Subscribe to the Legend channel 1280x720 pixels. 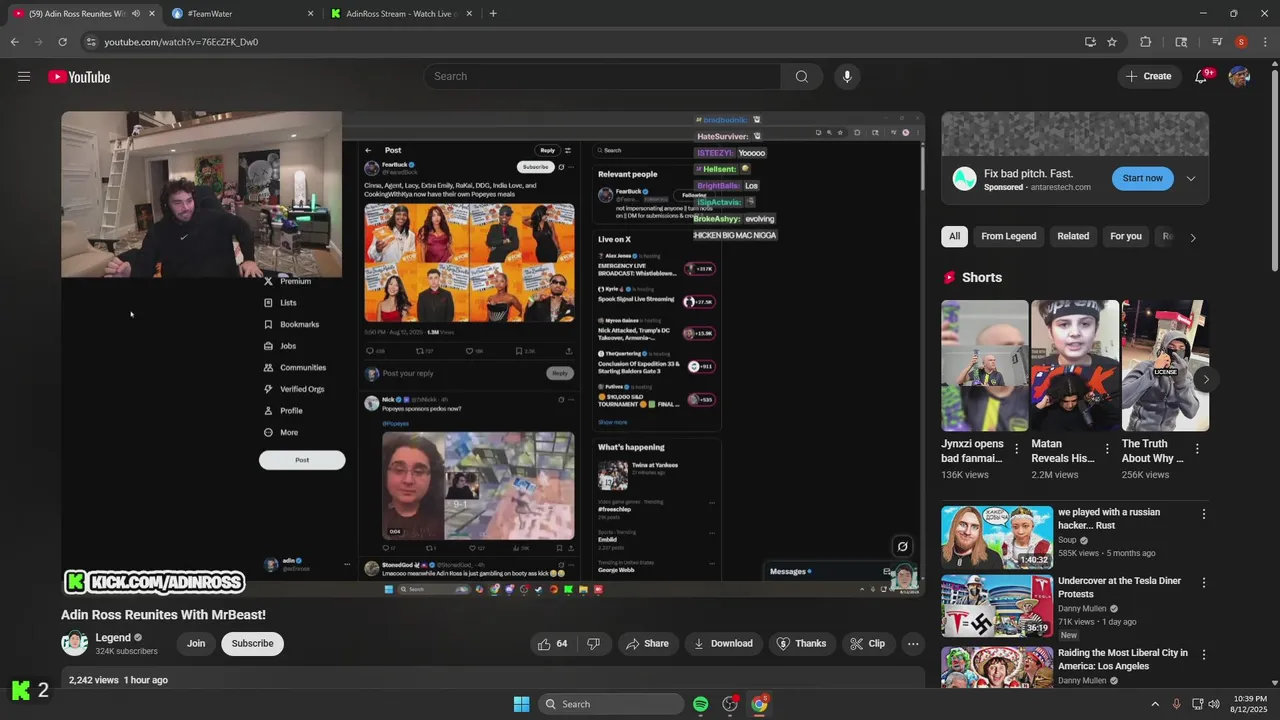point(252,644)
